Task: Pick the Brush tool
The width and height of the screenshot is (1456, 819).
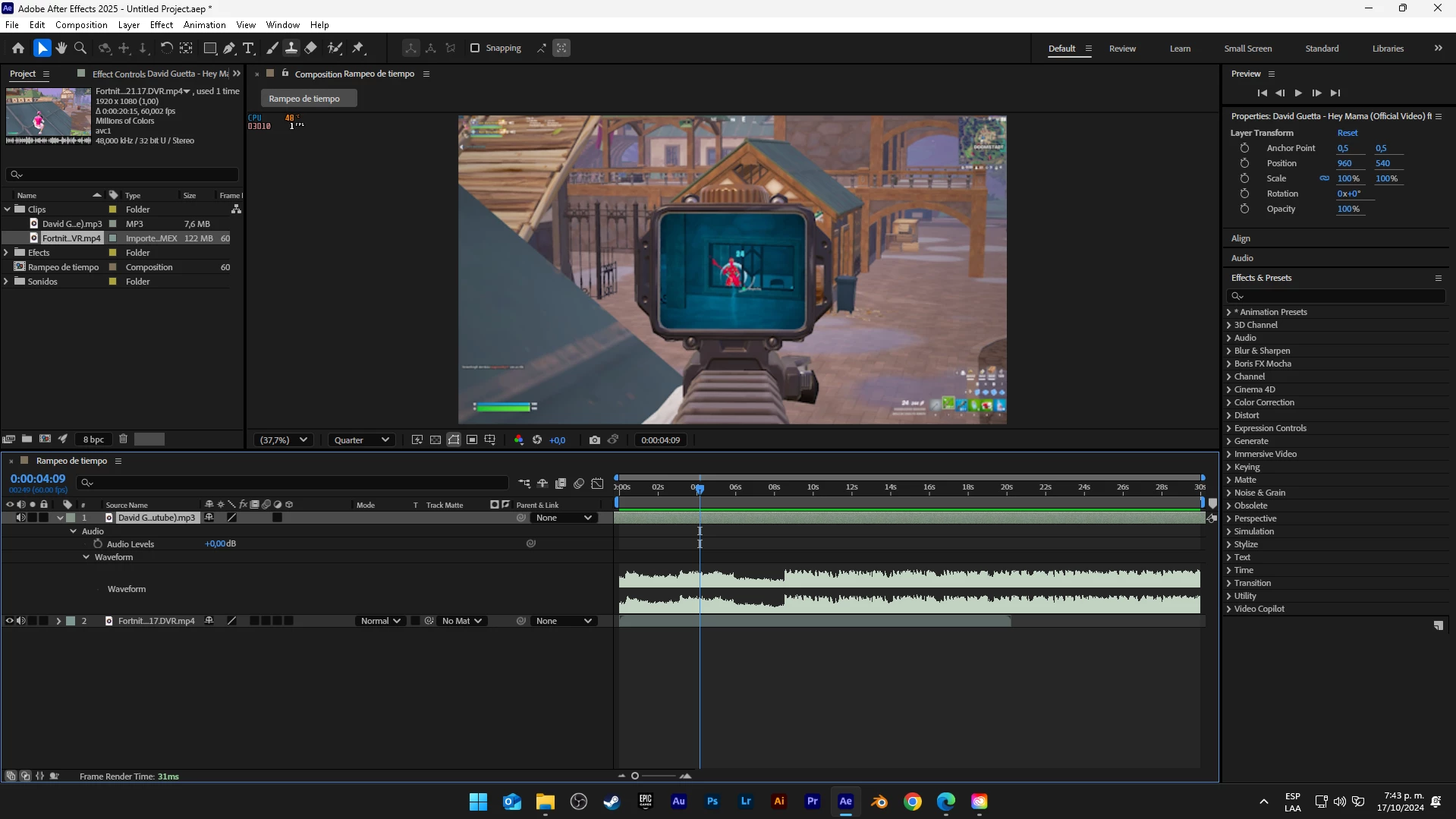Action: pyautogui.click(x=272, y=48)
